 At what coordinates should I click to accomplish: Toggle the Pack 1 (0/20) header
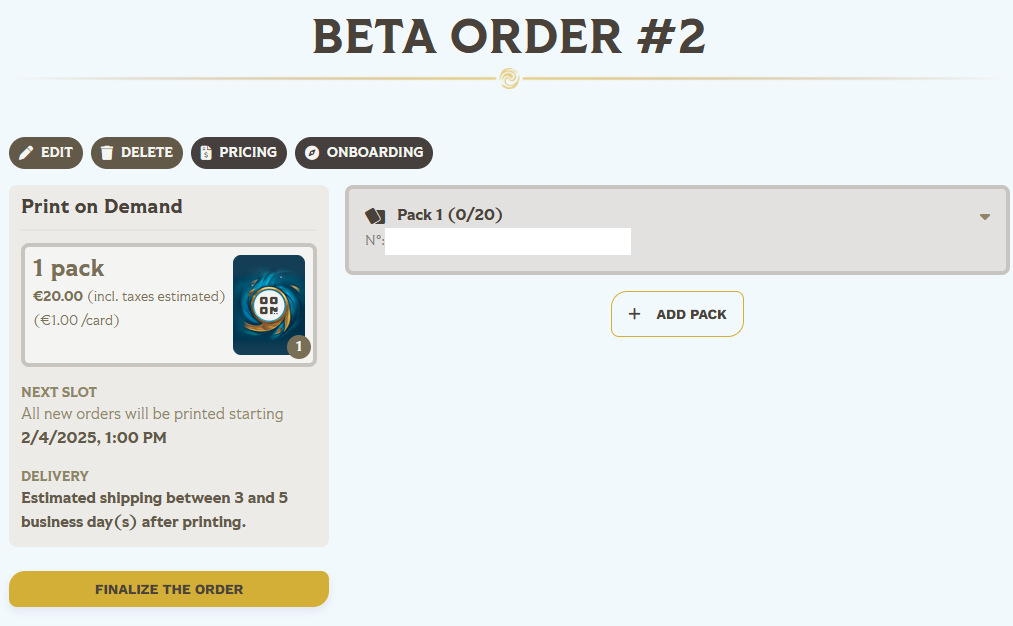pos(450,215)
